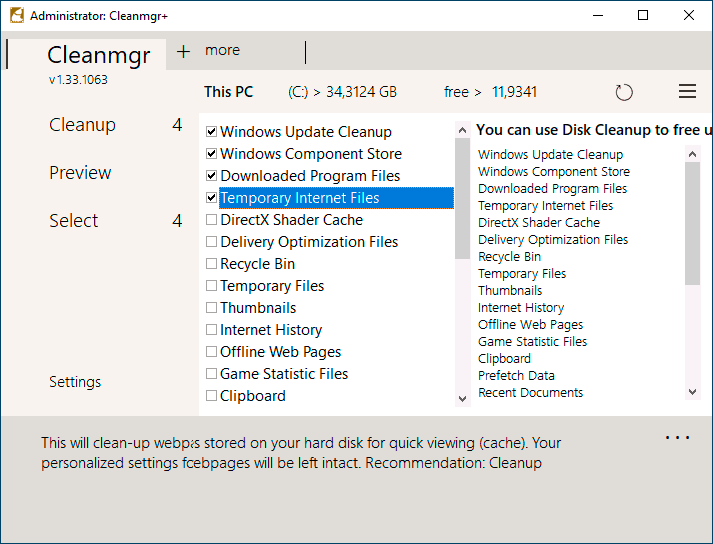Click the description text about cache cleanup

(301, 453)
